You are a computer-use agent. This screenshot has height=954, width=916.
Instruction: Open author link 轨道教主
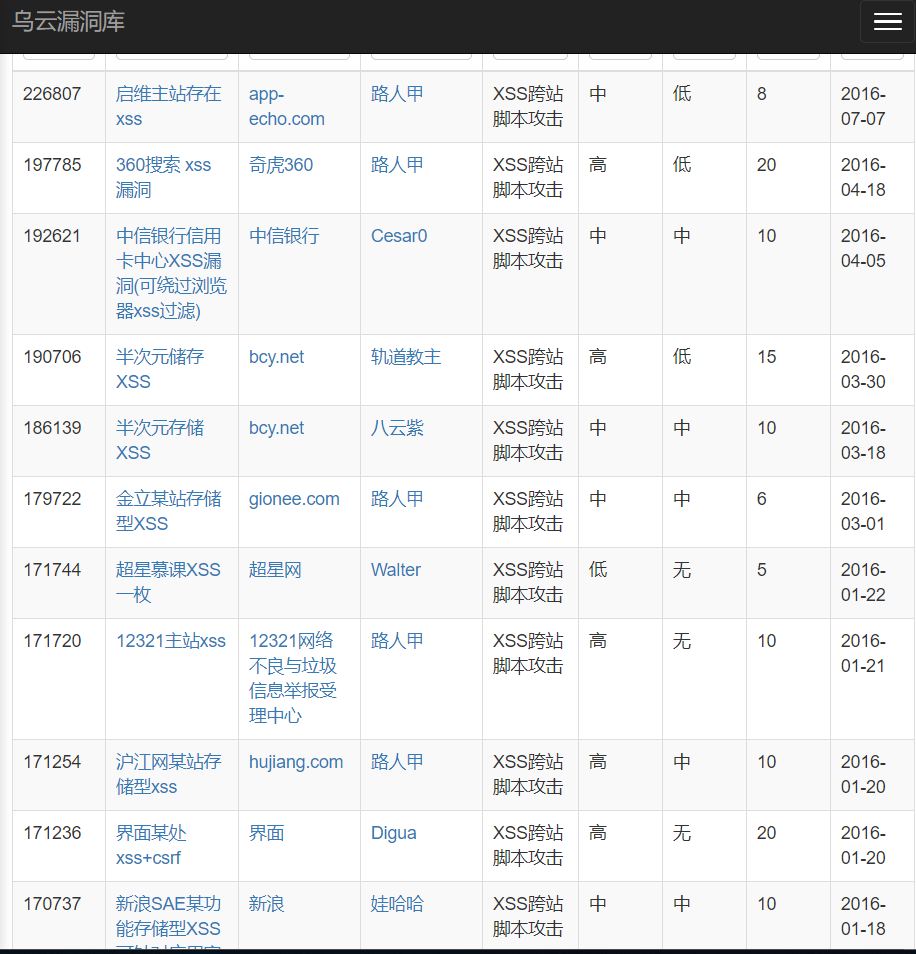[x=406, y=357]
